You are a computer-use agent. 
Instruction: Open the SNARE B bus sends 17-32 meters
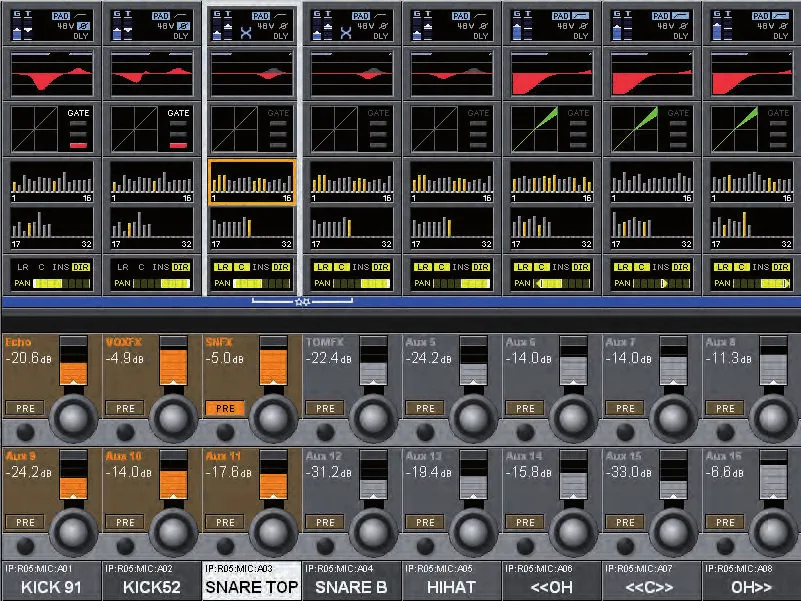click(351, 228)
